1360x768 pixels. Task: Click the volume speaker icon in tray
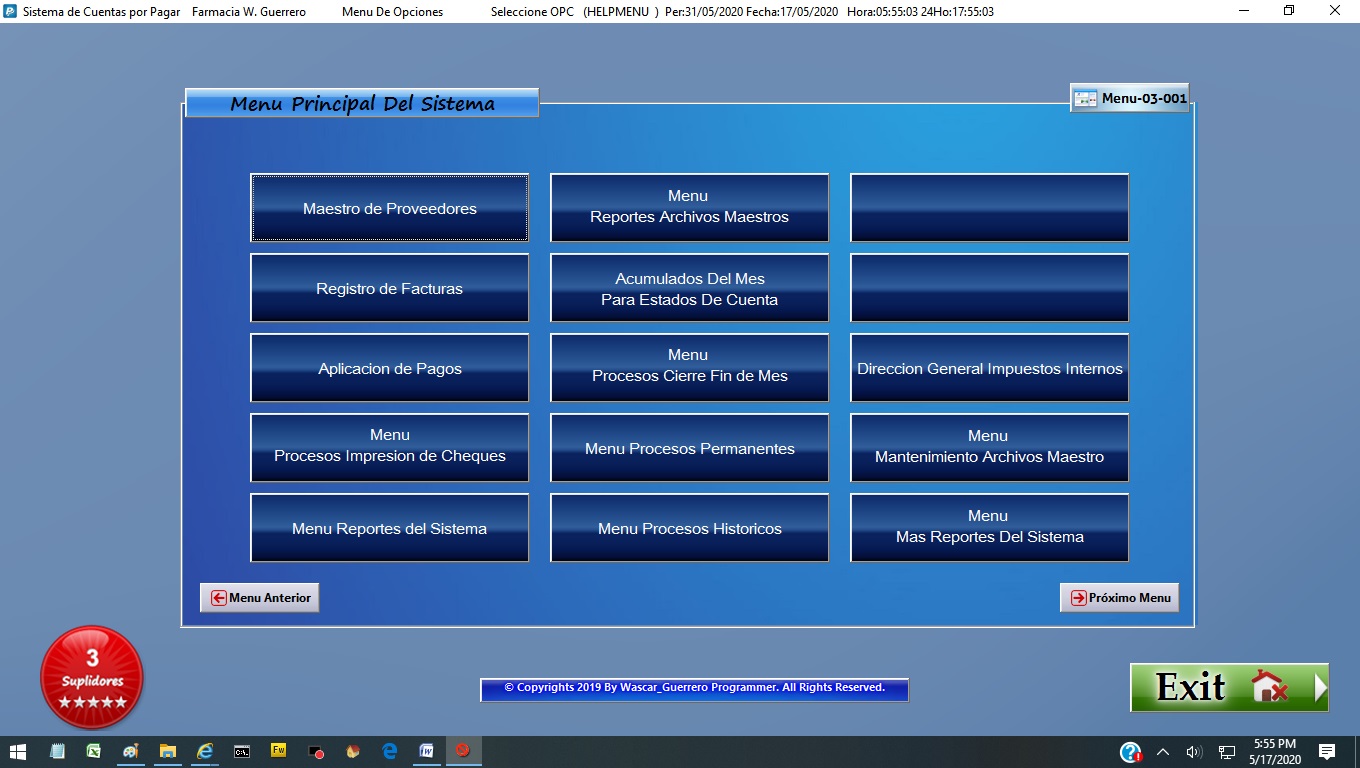click(x=1193, y=752)
